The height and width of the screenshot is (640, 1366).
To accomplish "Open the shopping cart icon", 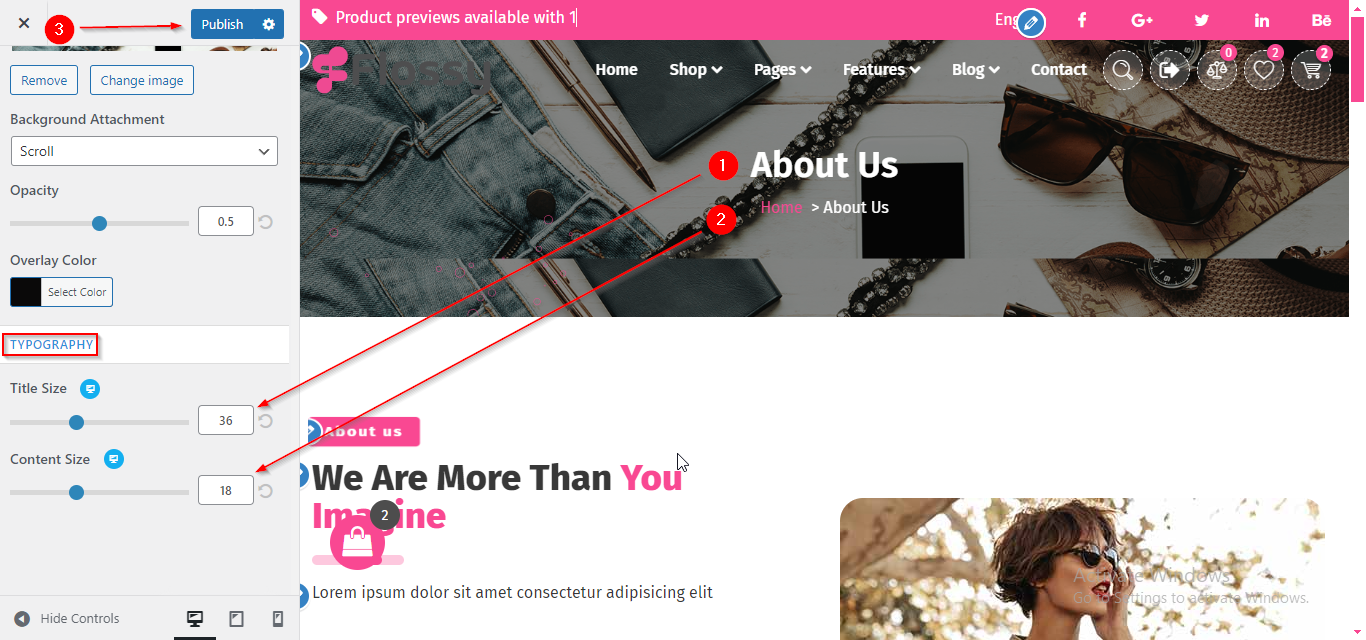I will (x=1311, y=70).
